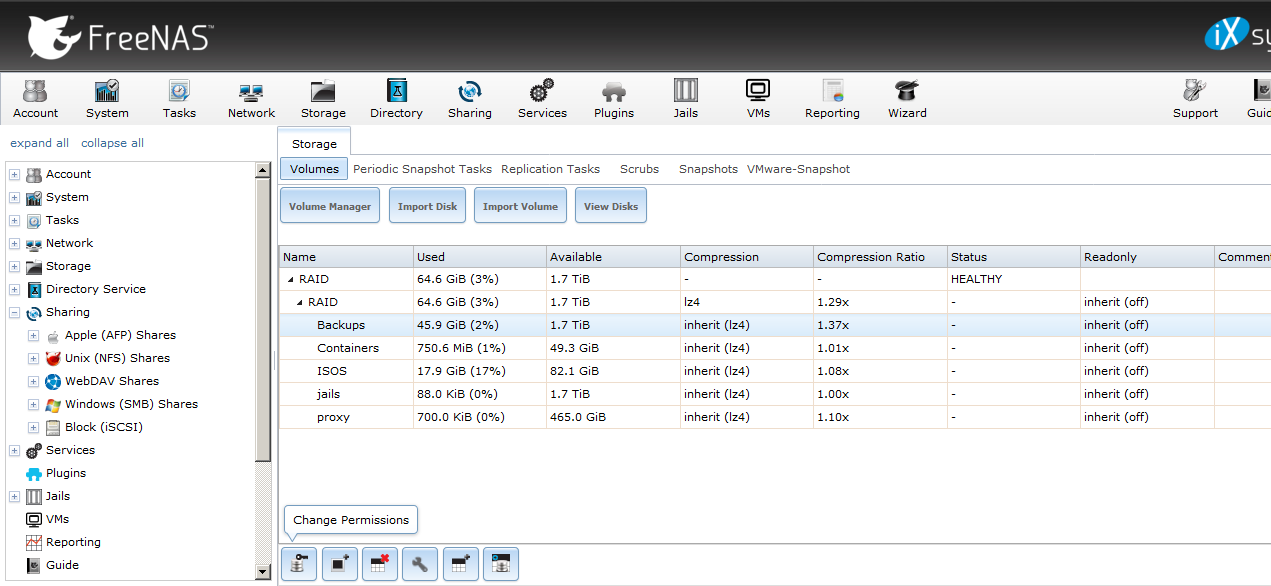Click the Create Snapshot icon with plus sign

(x=339, y=565)
